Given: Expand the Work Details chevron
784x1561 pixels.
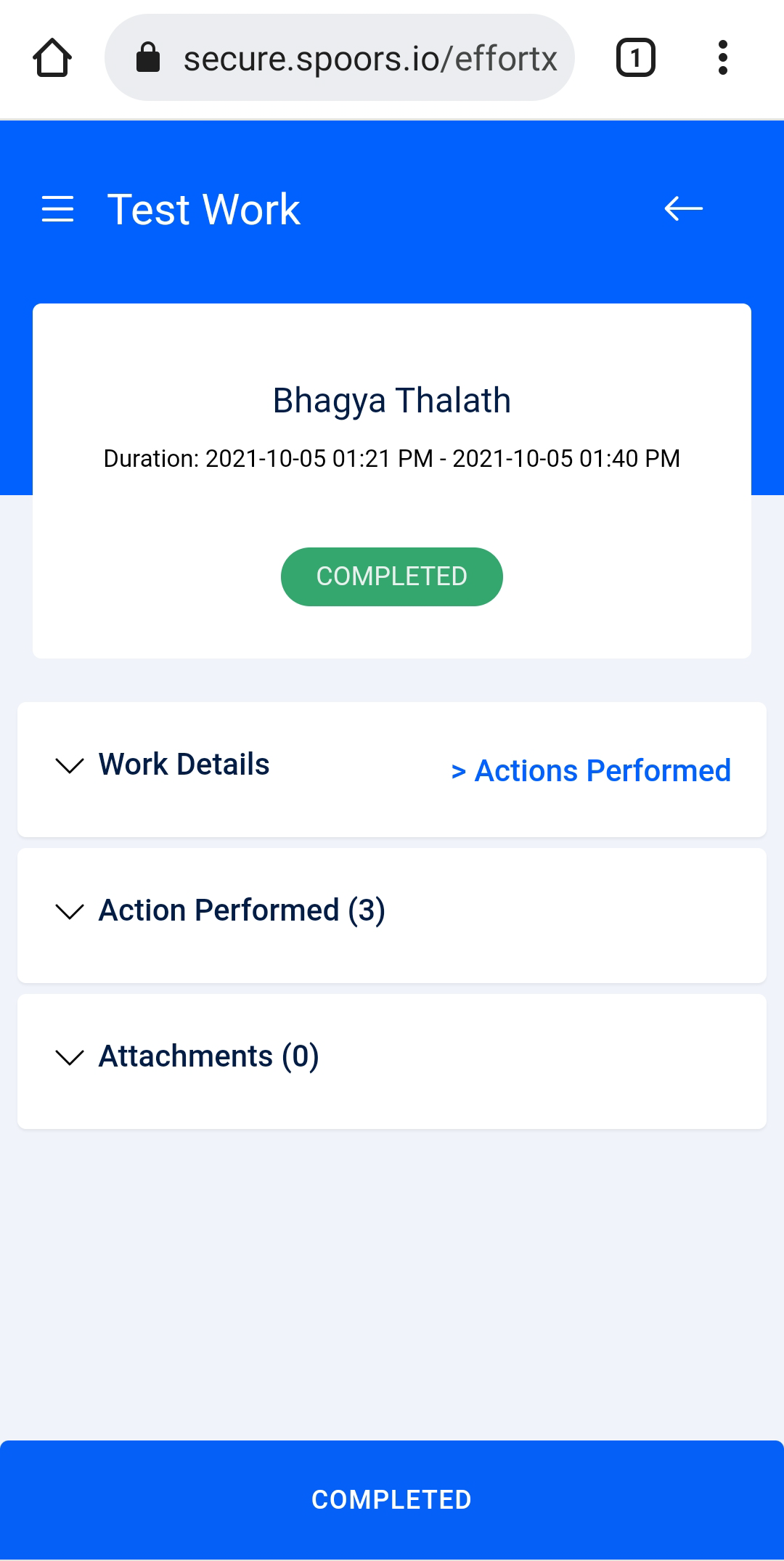Looking at the screenshot, I should 70,765.
